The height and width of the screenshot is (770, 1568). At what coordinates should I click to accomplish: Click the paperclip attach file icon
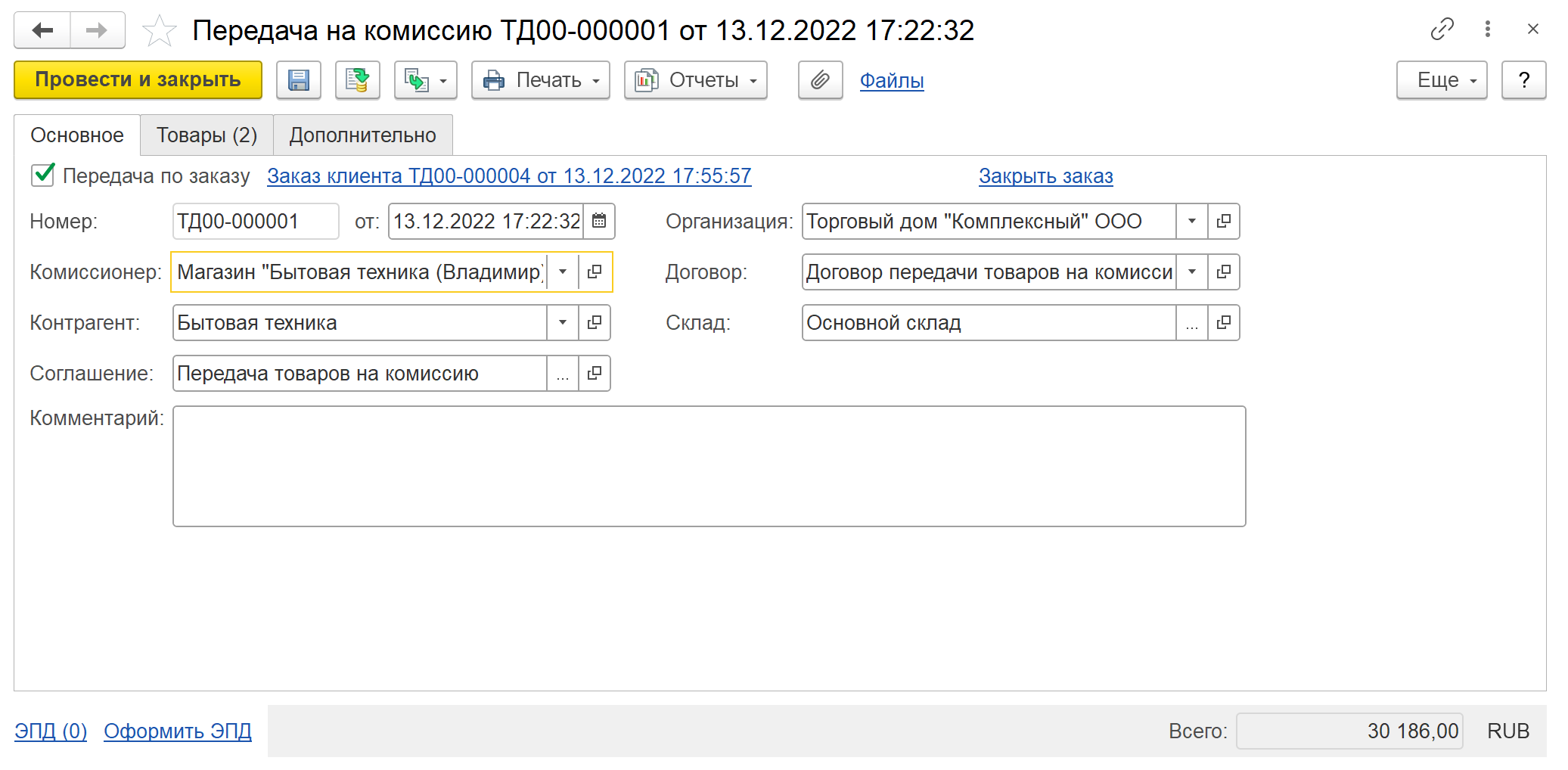tap(820, 80)
